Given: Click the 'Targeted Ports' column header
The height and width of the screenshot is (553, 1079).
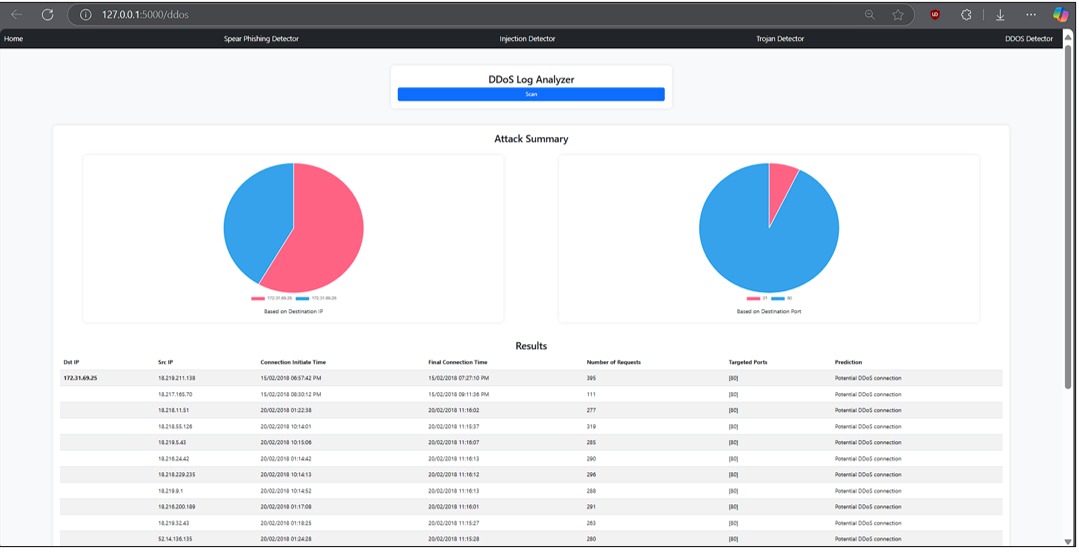Looking at the screenshot, I should click(x=748, y=362).
